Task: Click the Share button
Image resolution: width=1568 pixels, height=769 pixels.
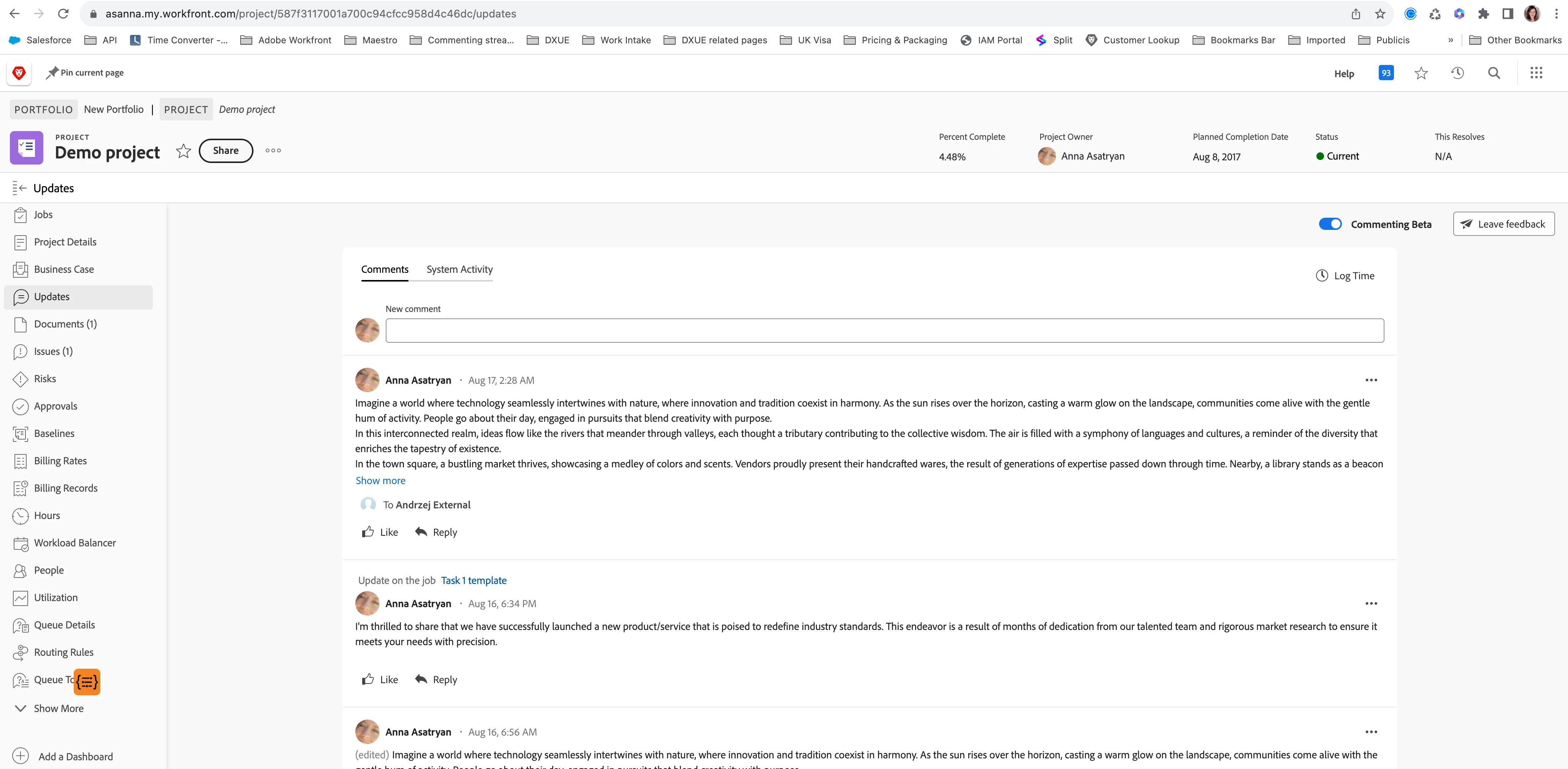Action: 225,151
